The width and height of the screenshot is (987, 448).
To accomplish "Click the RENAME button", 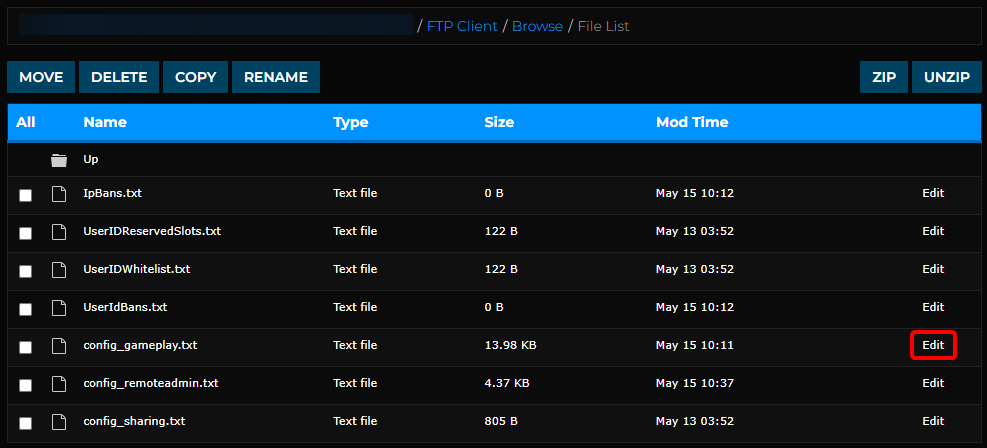I will [276, 77].
